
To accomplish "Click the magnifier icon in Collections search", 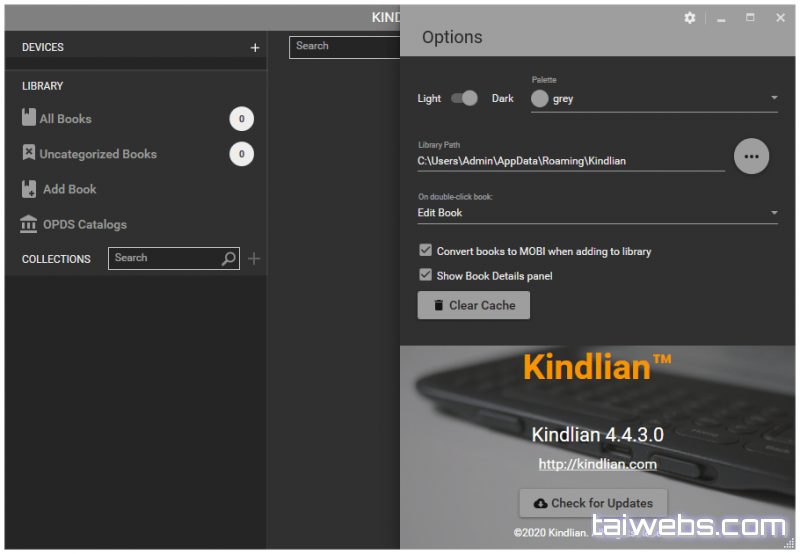I will click(x=229, y=259).
